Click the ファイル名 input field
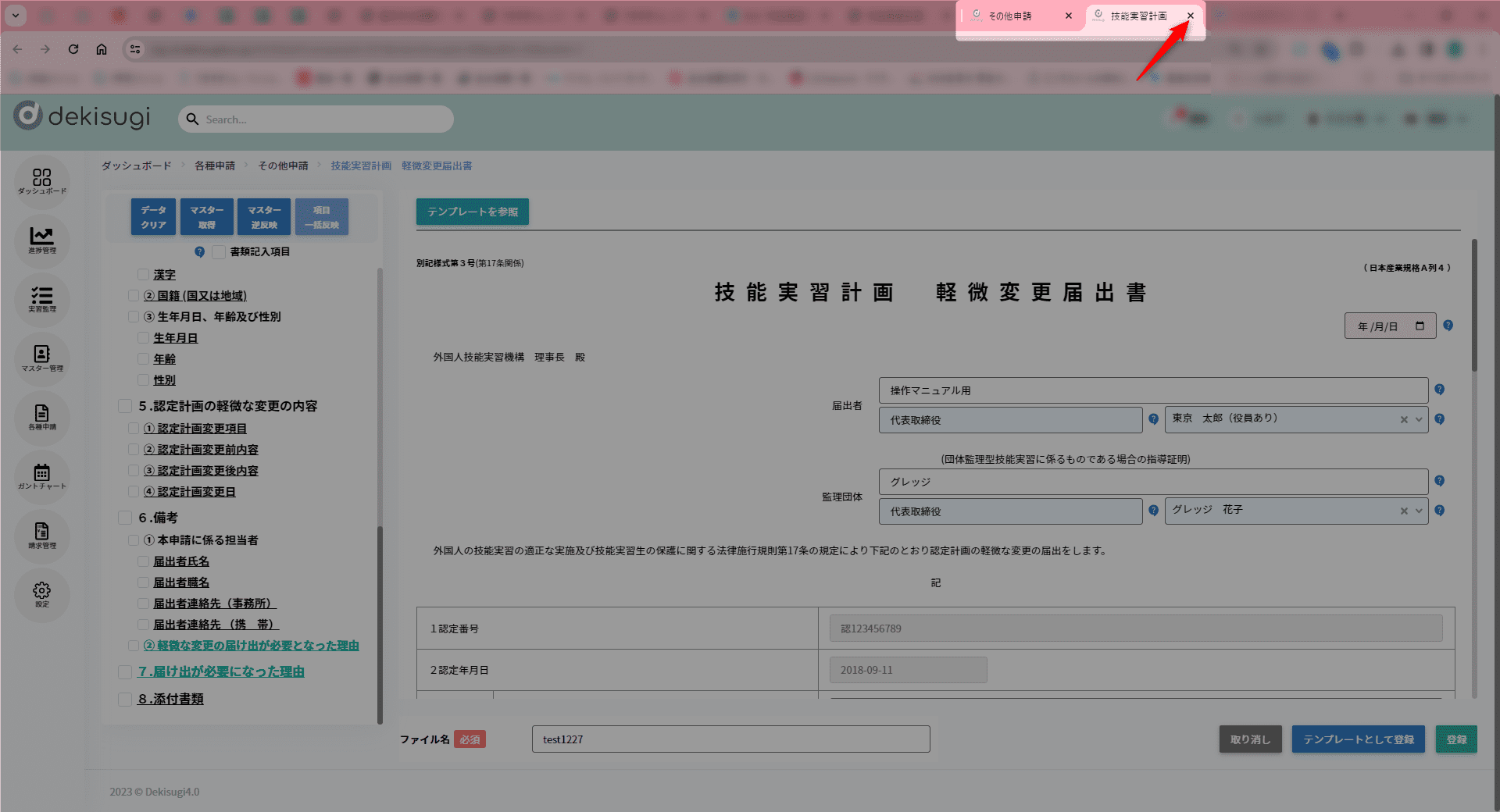Viewport: 1500px width, 812px height. (730, 739)
